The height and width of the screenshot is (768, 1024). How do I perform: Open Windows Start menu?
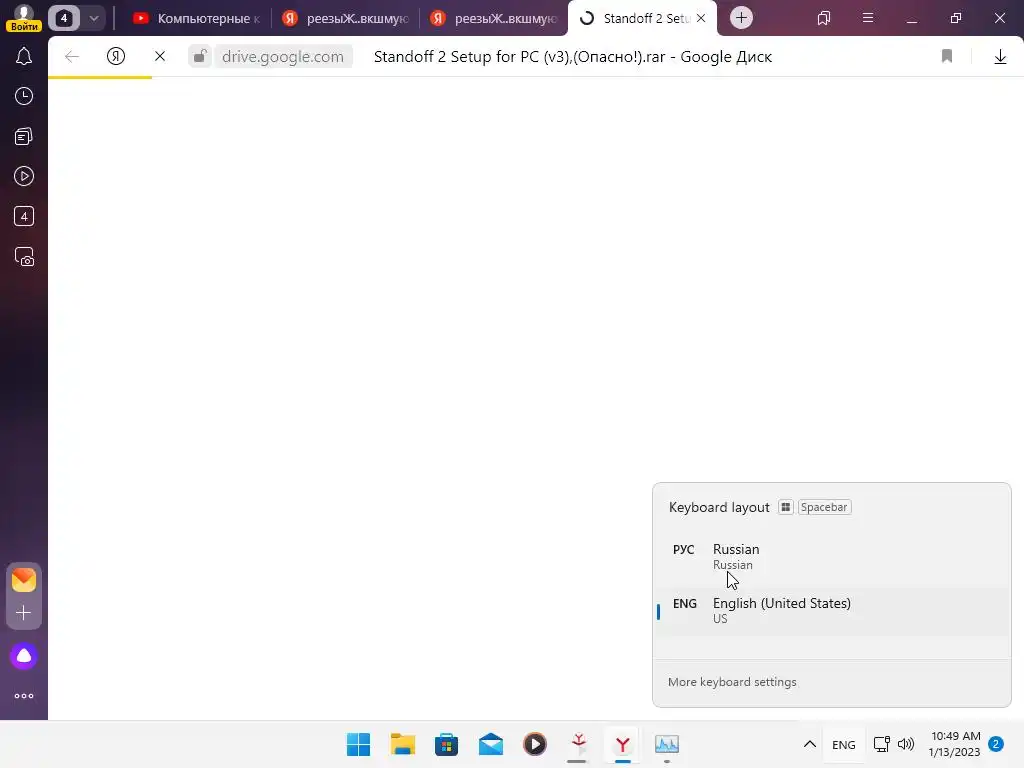coord(359,744)
